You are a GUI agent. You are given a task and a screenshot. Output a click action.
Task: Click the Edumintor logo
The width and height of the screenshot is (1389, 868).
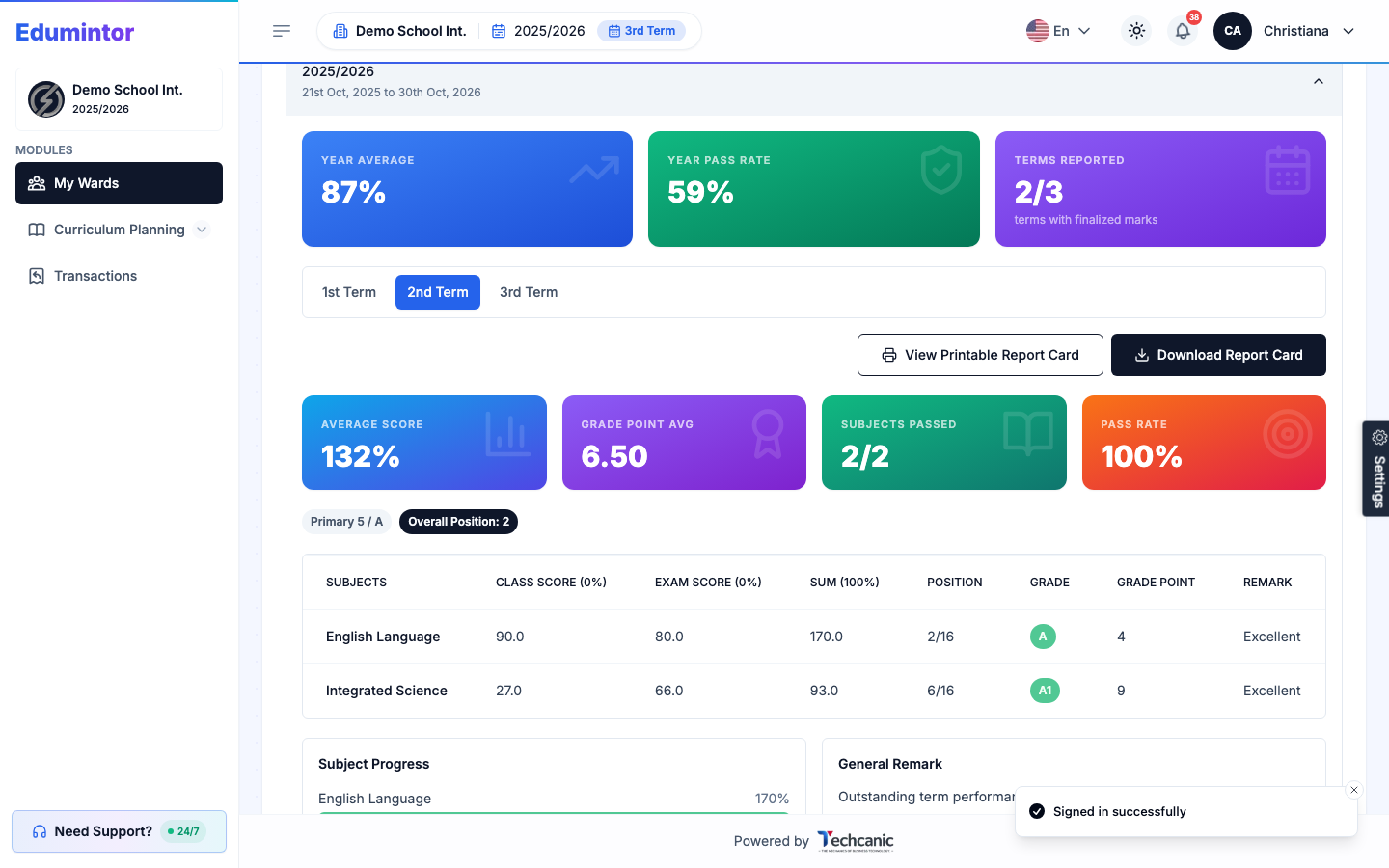(75, 32)
